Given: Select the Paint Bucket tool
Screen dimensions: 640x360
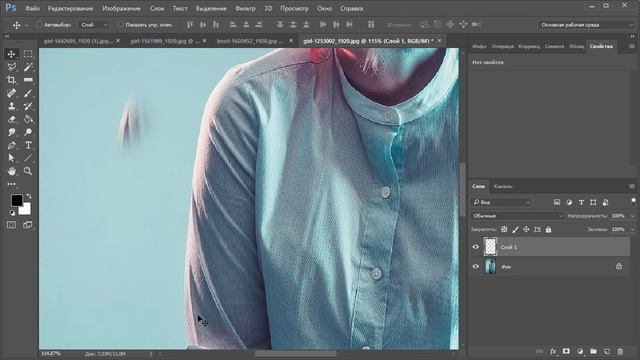Looking at the screenshot, I should (x=28, y=119).
